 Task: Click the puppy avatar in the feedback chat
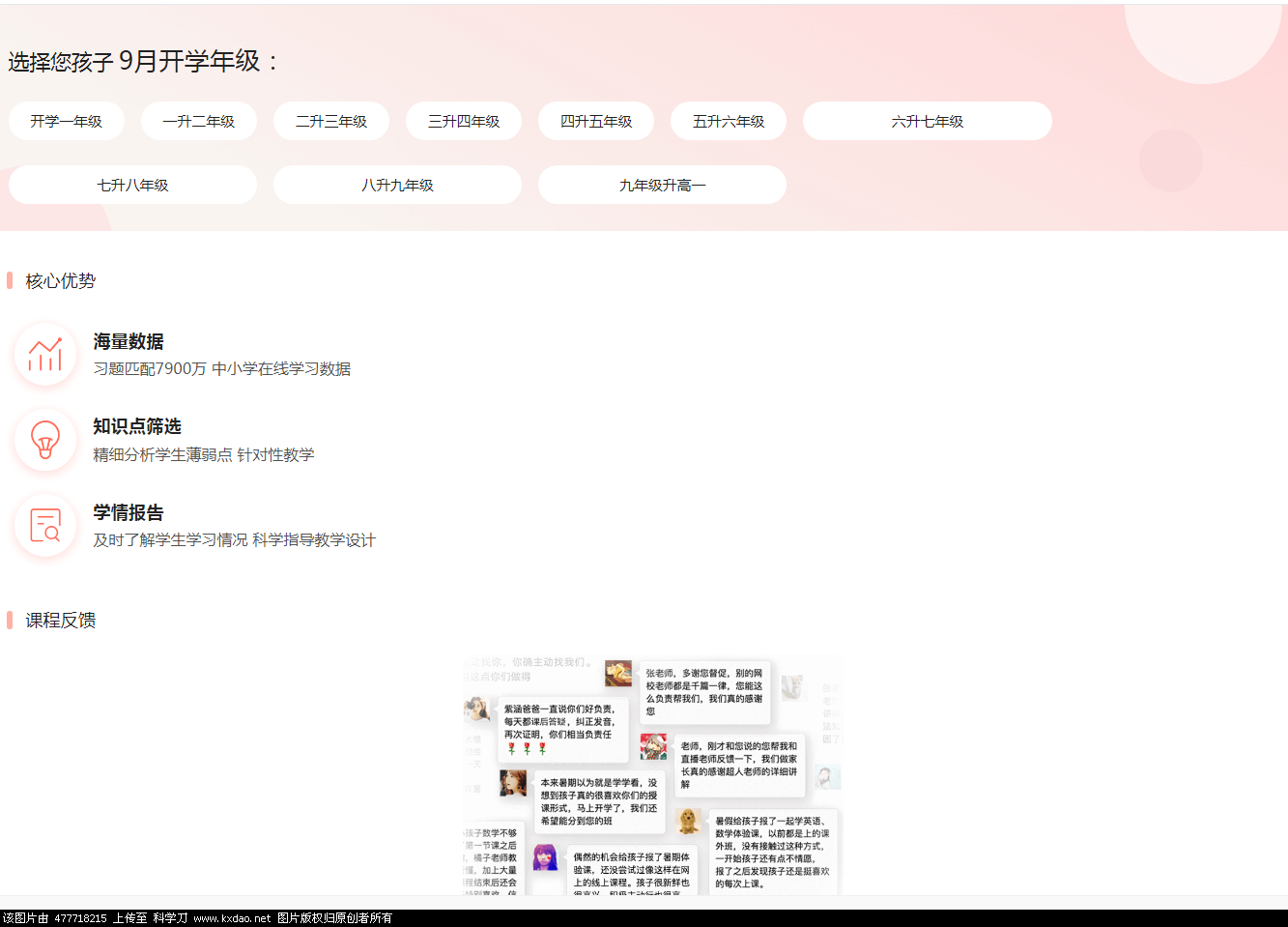pos(688,822)
